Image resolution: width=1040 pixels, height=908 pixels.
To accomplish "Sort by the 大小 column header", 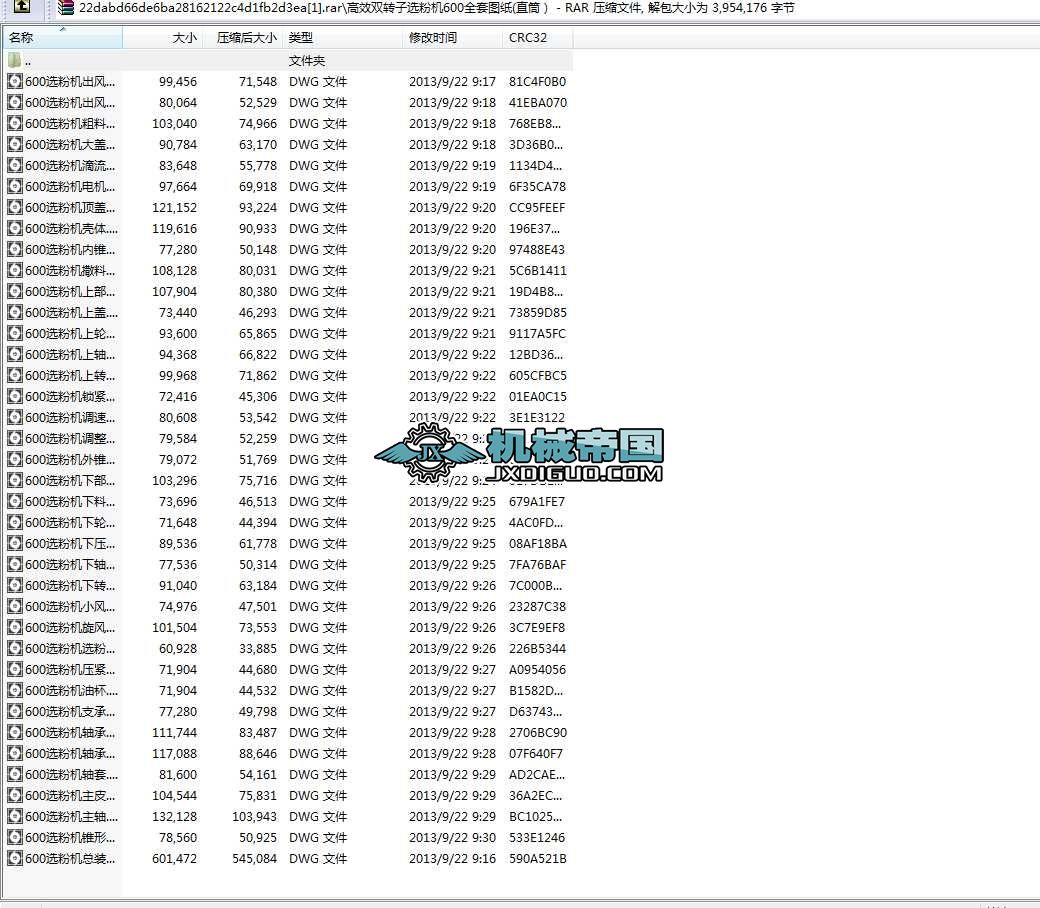I will pyautogui.click(x=162, y=38).
